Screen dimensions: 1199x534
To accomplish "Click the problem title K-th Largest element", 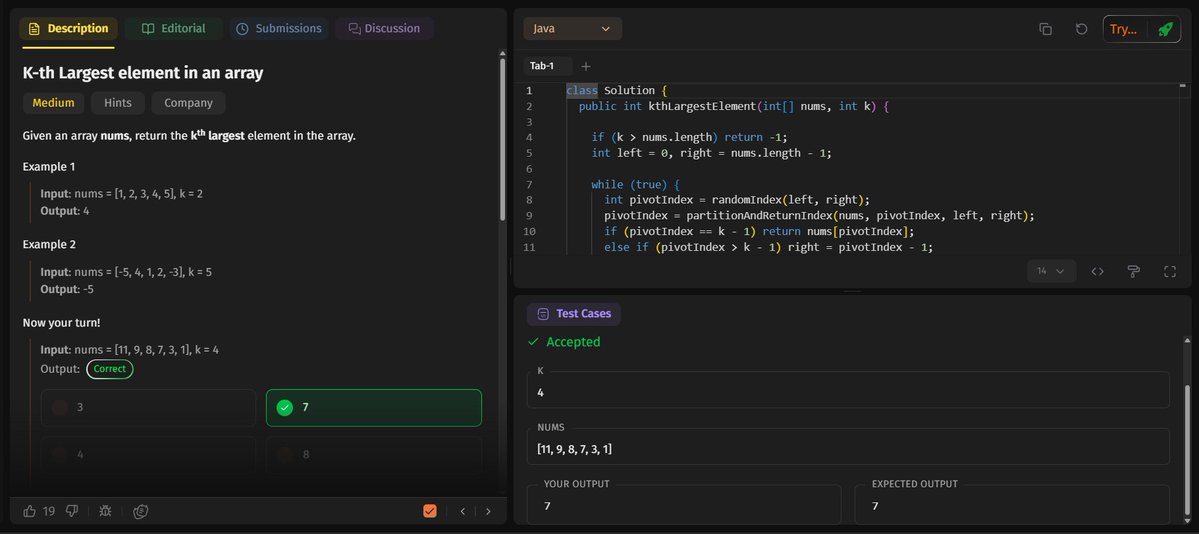I will point(143,73).
